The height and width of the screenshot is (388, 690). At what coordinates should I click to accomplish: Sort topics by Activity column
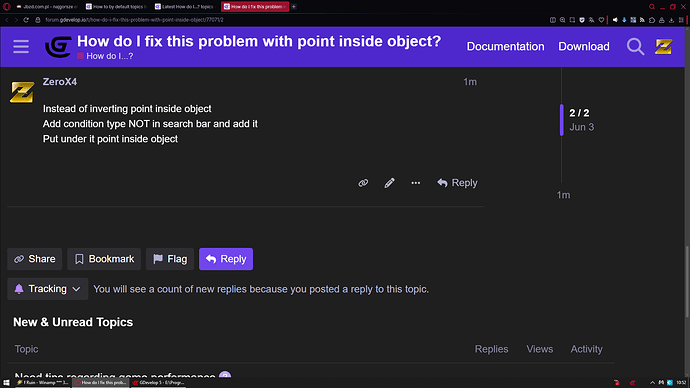pyautogui.click(x=586, y=349)
